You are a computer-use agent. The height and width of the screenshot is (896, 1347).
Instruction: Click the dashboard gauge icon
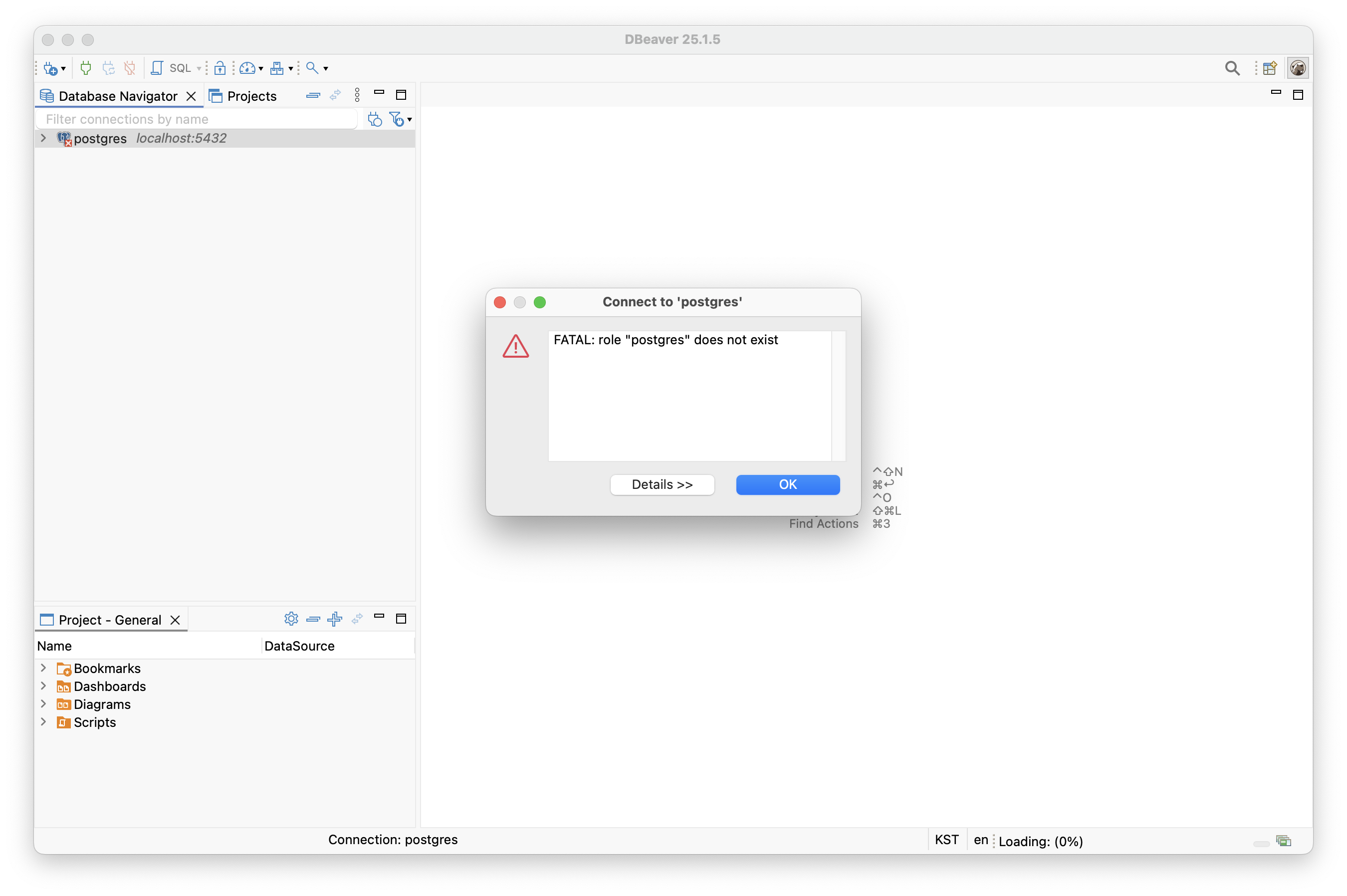coord(247,68)
